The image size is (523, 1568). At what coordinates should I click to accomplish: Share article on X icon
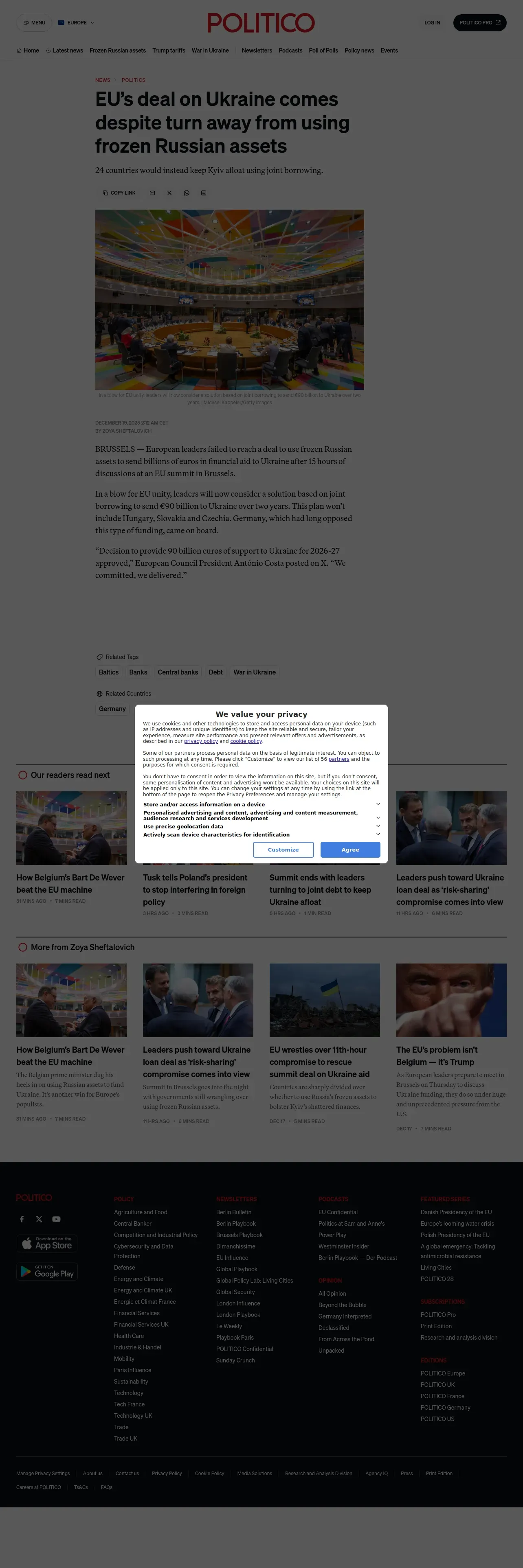point(169,193)
